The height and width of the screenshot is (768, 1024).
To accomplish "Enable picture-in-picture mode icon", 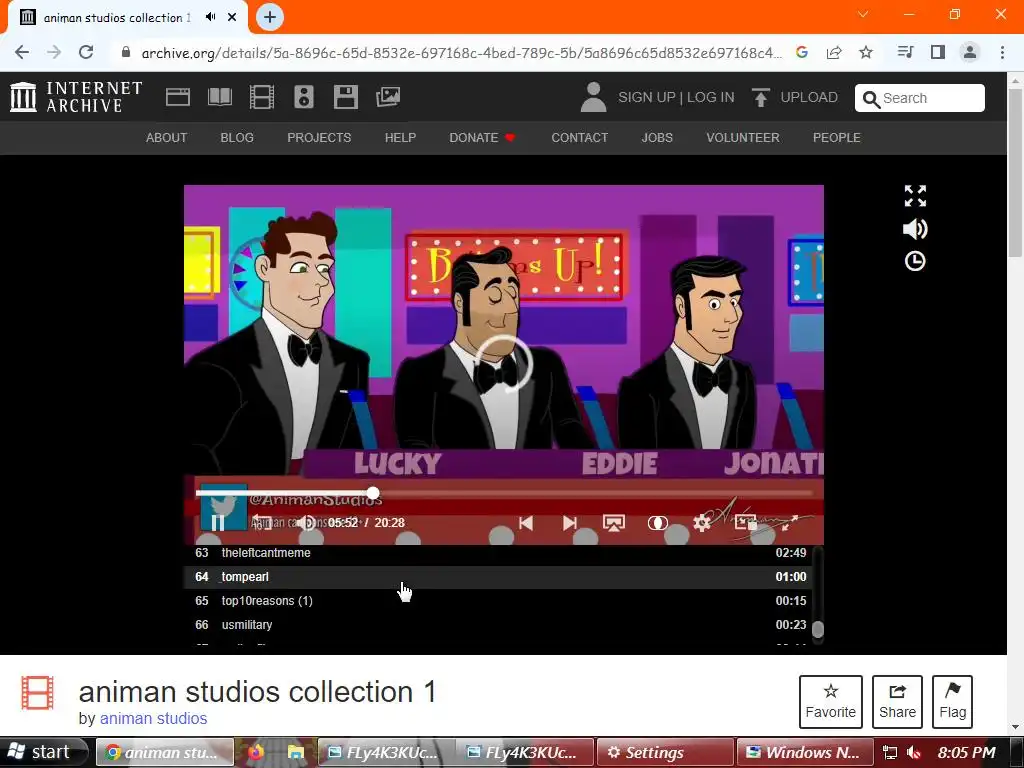I will point(745,522).
